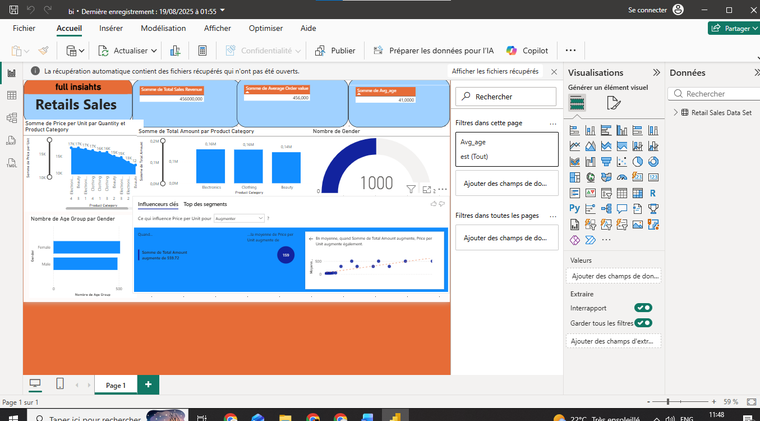
Task: Open the table view from left sidebar
Action: coord(11,95)
